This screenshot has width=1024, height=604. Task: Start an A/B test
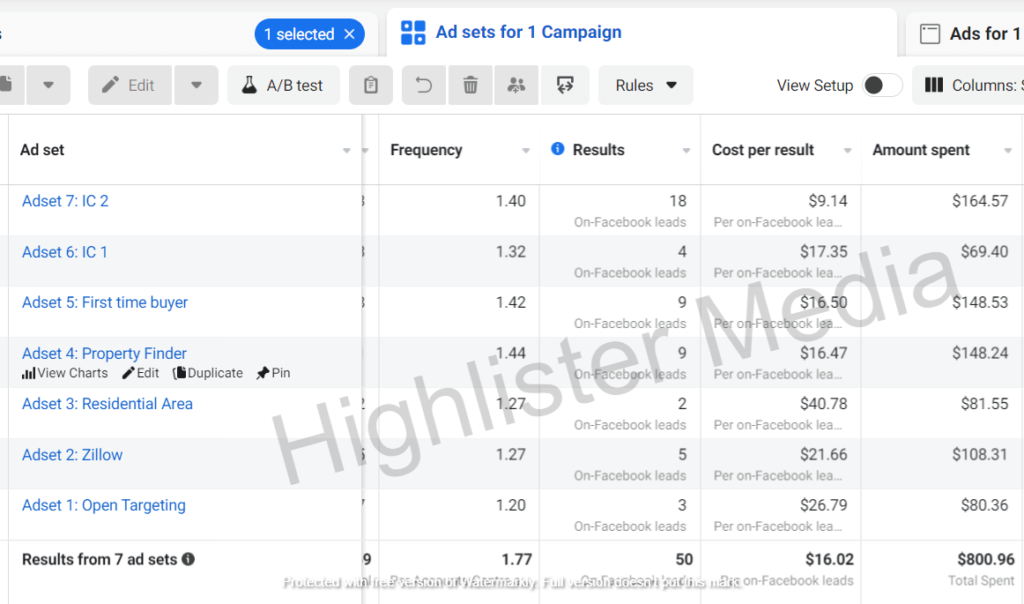coord(283,86)
